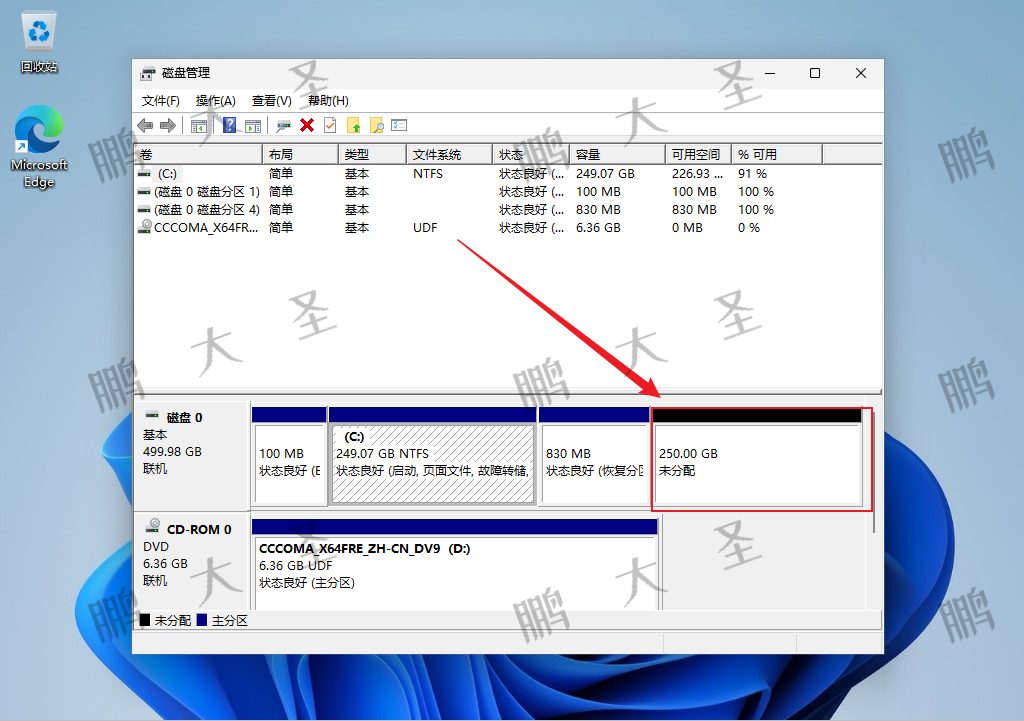
Task: Sort by the 容量 column header
Action: [x=618, y=154]
